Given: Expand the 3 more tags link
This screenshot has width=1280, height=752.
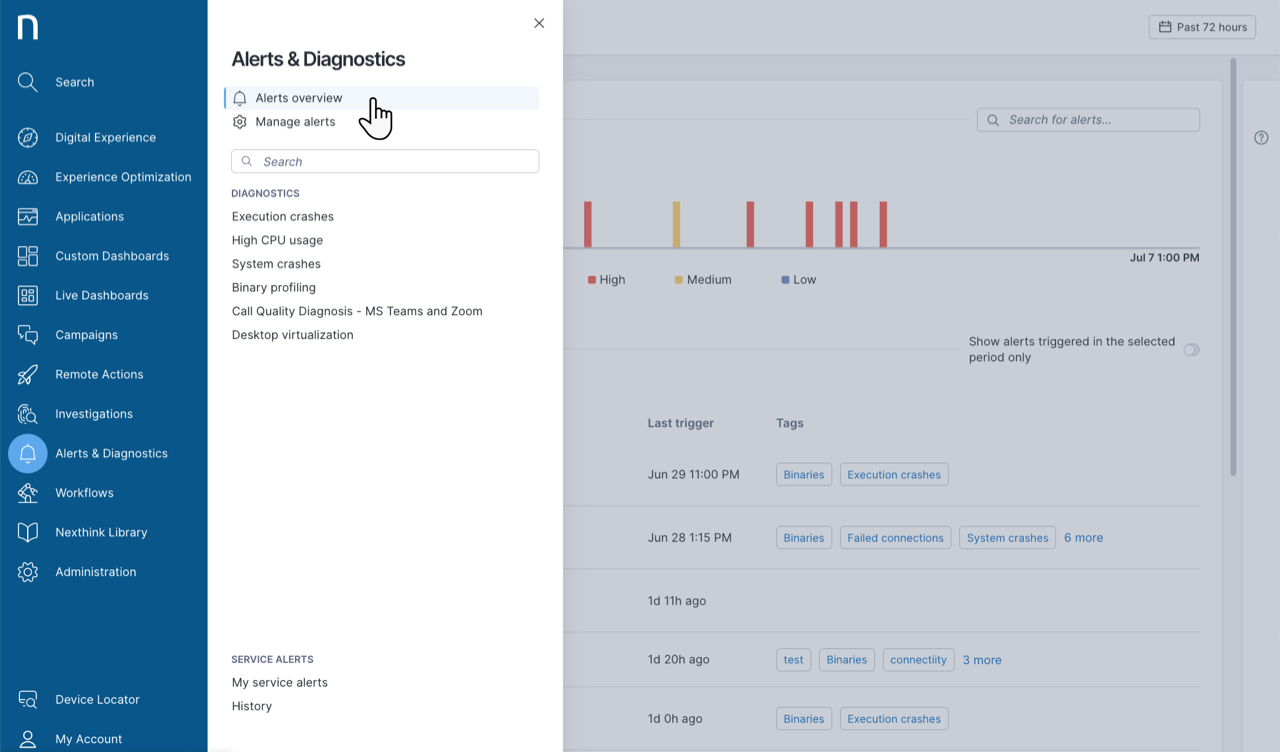Looking at the screenshot, I should click(x=982, y=660).
